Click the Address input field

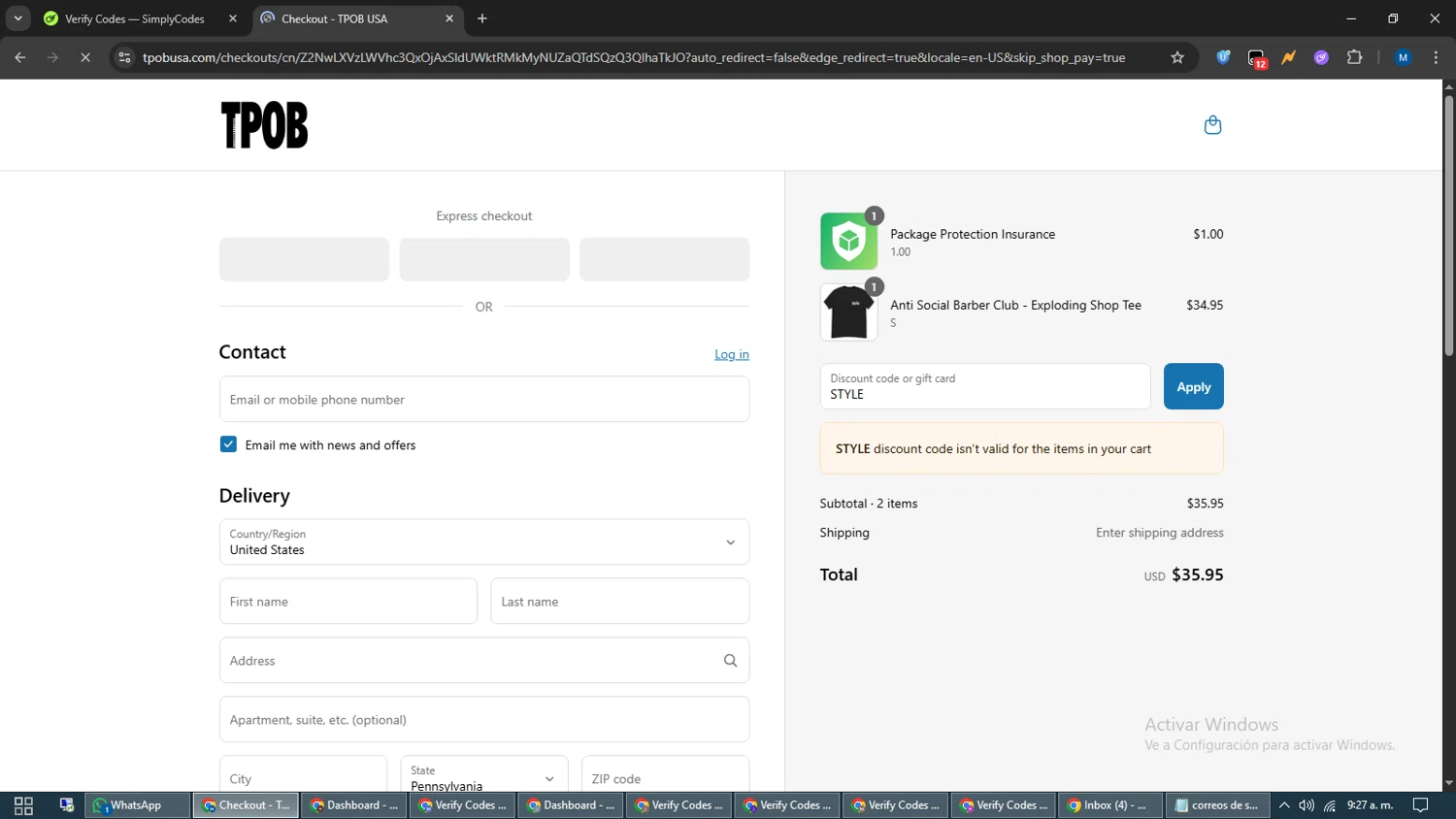click(484, 660)
